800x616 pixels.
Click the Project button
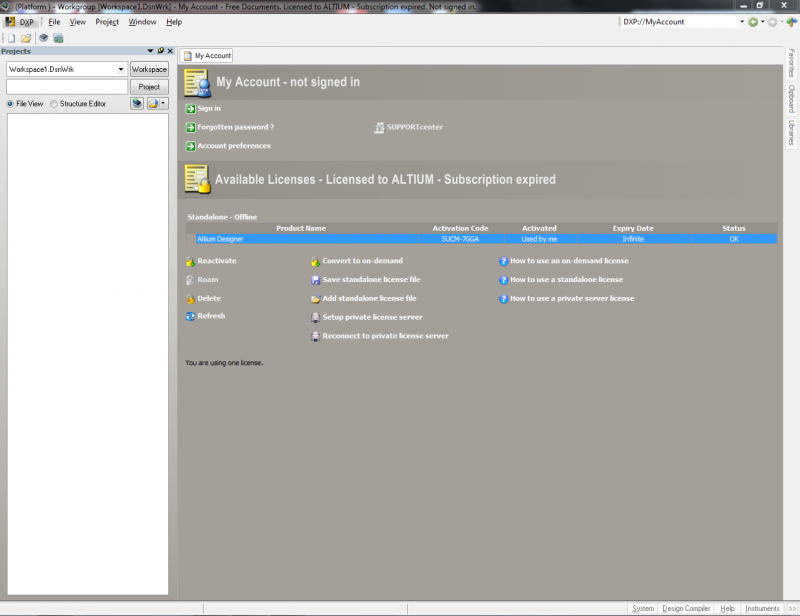tap(149, 87)
